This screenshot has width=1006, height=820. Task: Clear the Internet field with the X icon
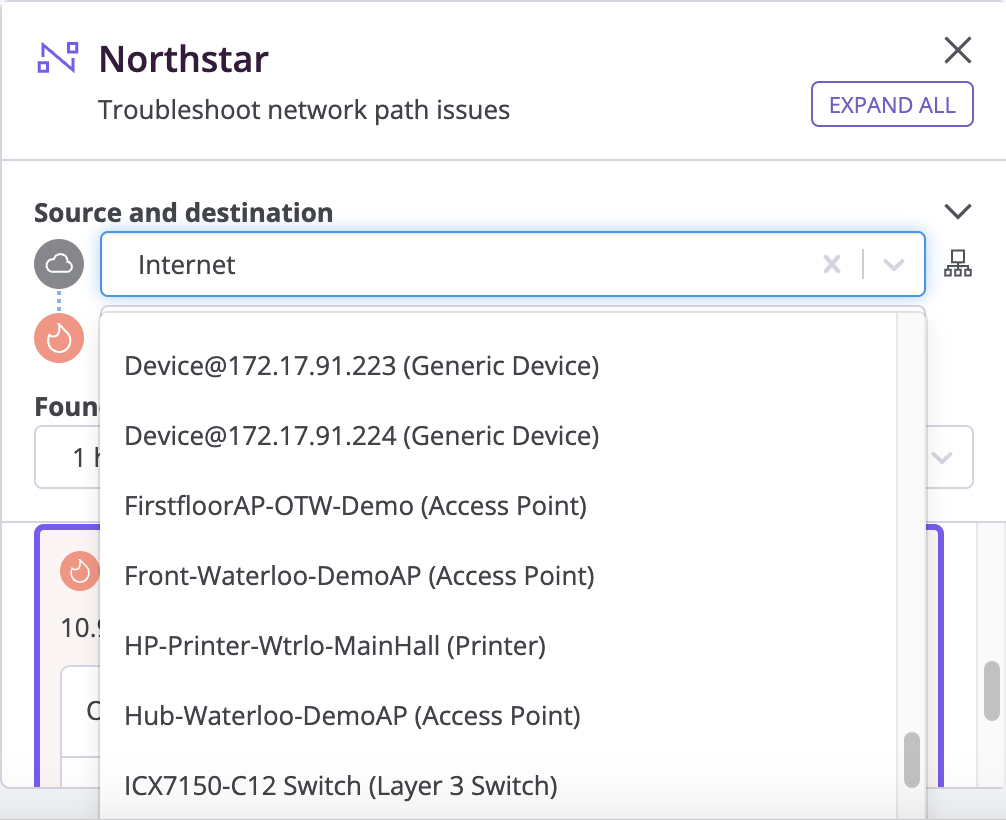coord(832,264)
